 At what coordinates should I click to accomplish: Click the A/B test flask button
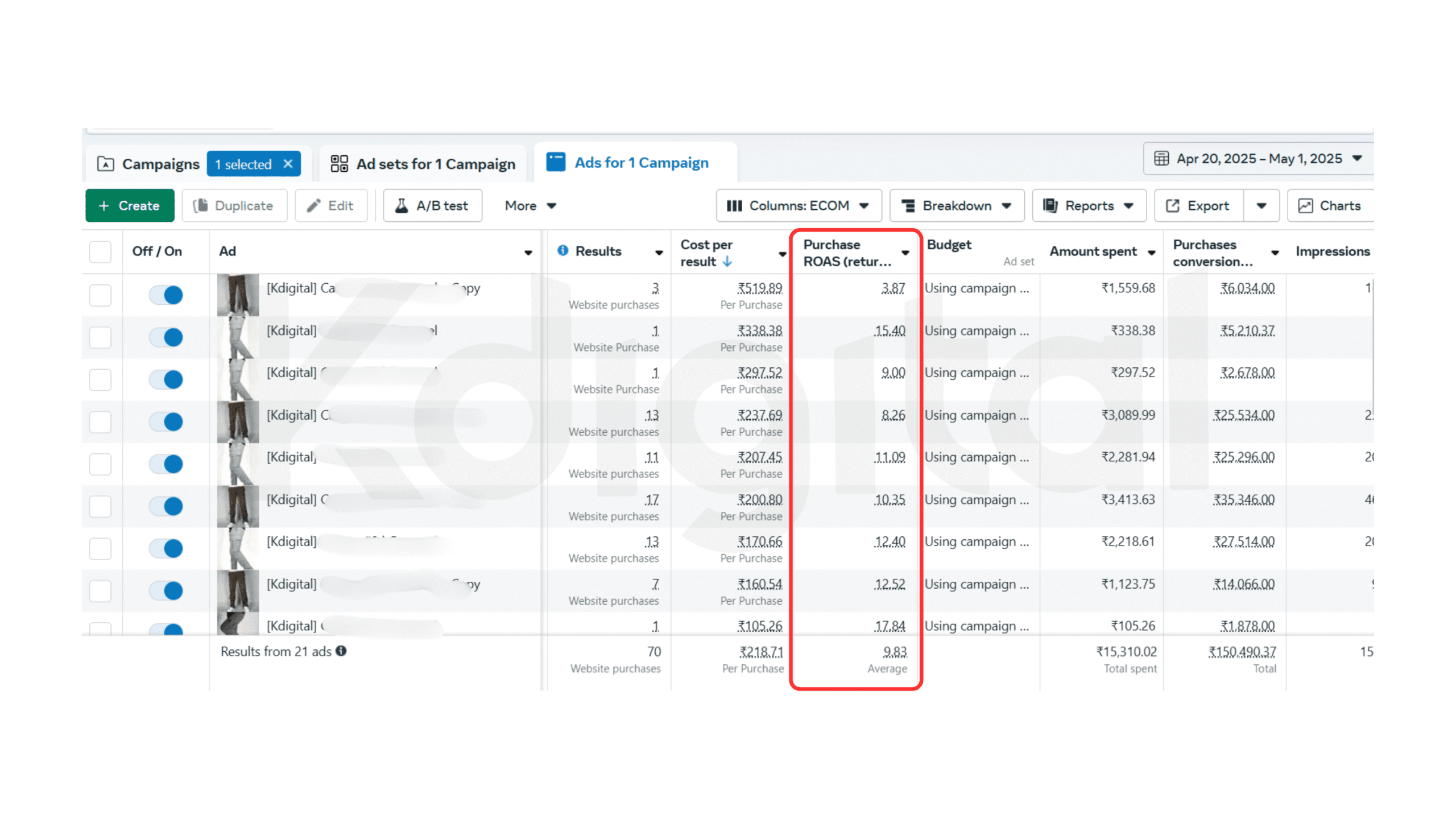pos(432,206)
